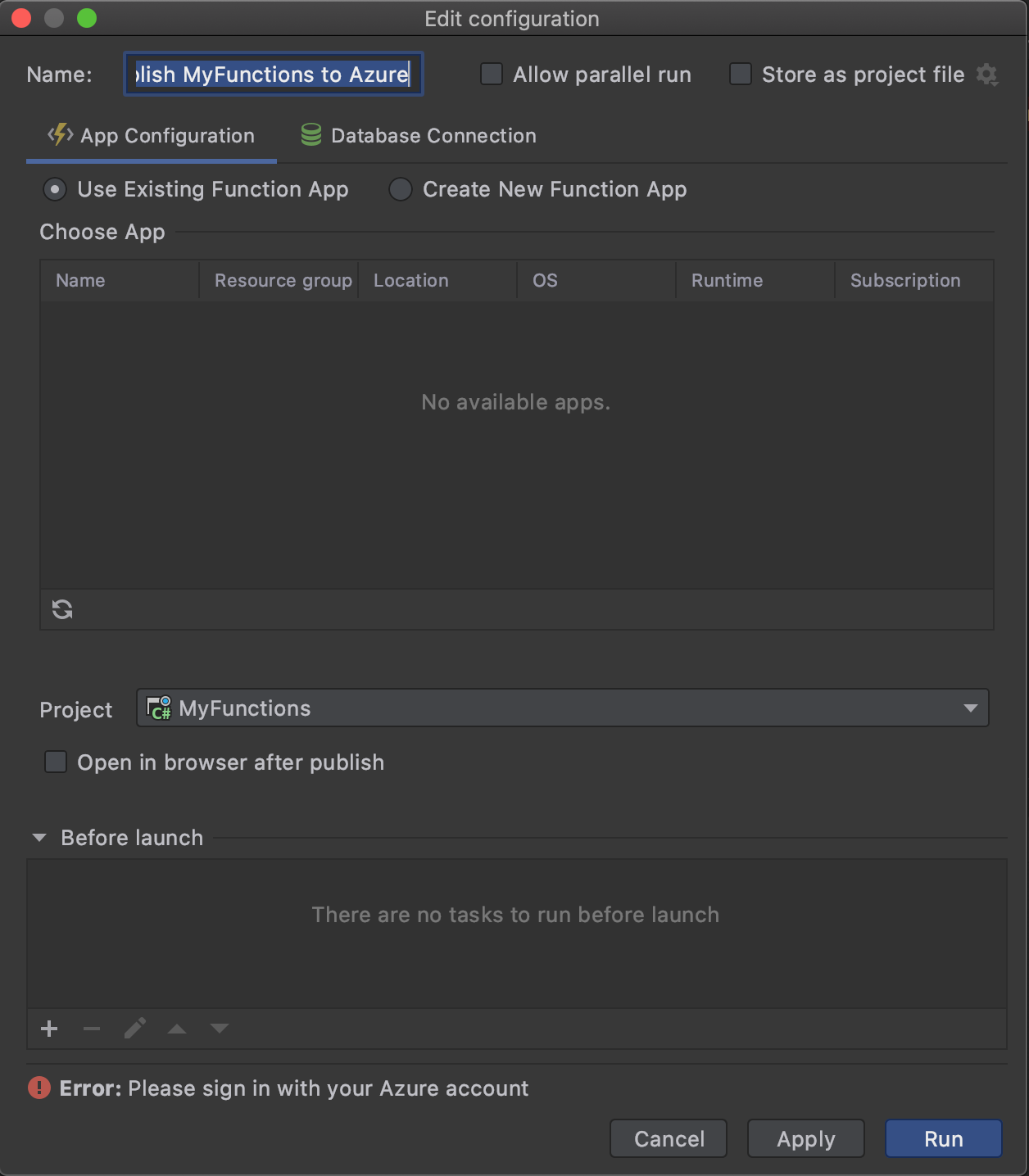Viewport: 1029px width, 1176px height.
Task: Enable Store as project file checkbox
Action: 741,75
